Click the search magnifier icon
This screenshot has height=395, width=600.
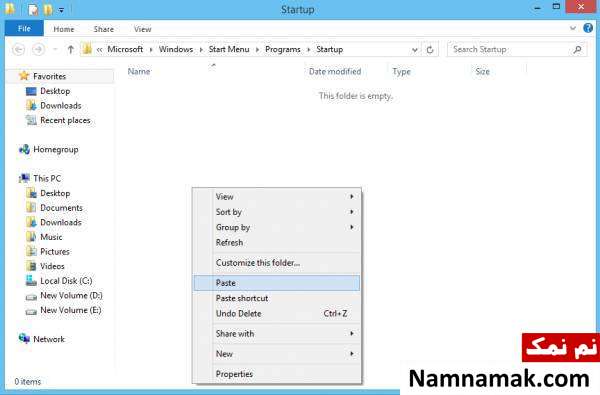577,49
